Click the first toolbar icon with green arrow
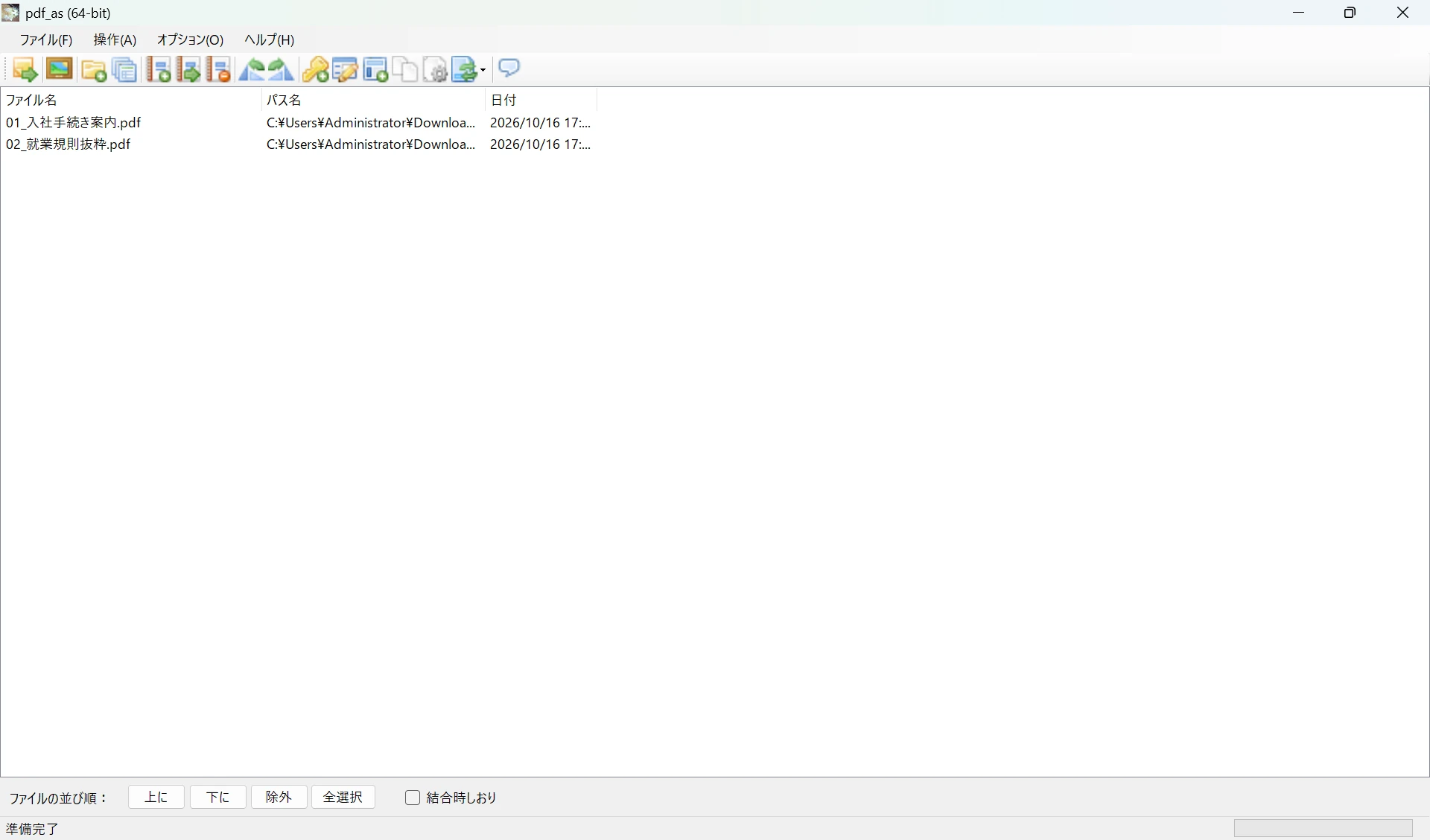The image size is (1430, 840). coord(25,70)
